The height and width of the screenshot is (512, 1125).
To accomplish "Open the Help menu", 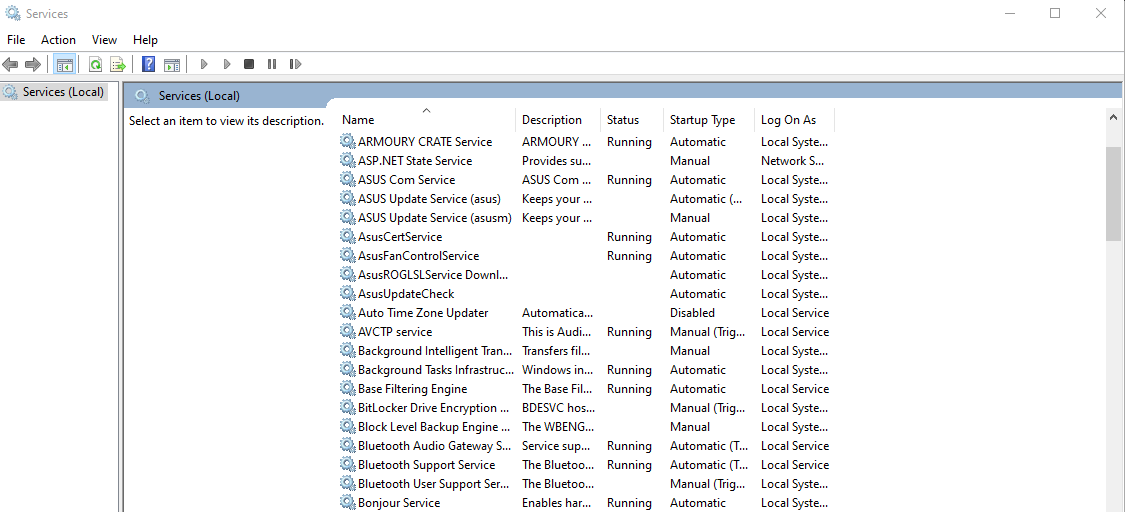I will coord(145,40).
